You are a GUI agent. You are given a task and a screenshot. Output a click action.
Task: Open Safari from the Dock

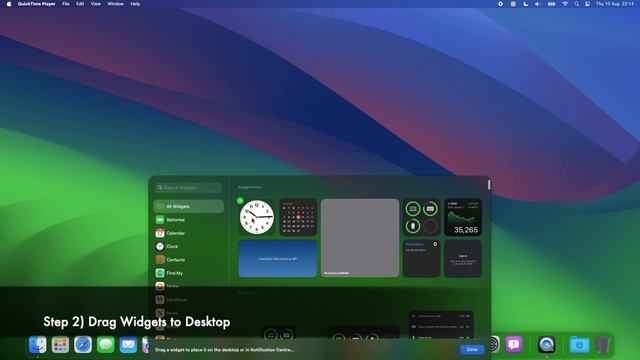coord(83,344)
